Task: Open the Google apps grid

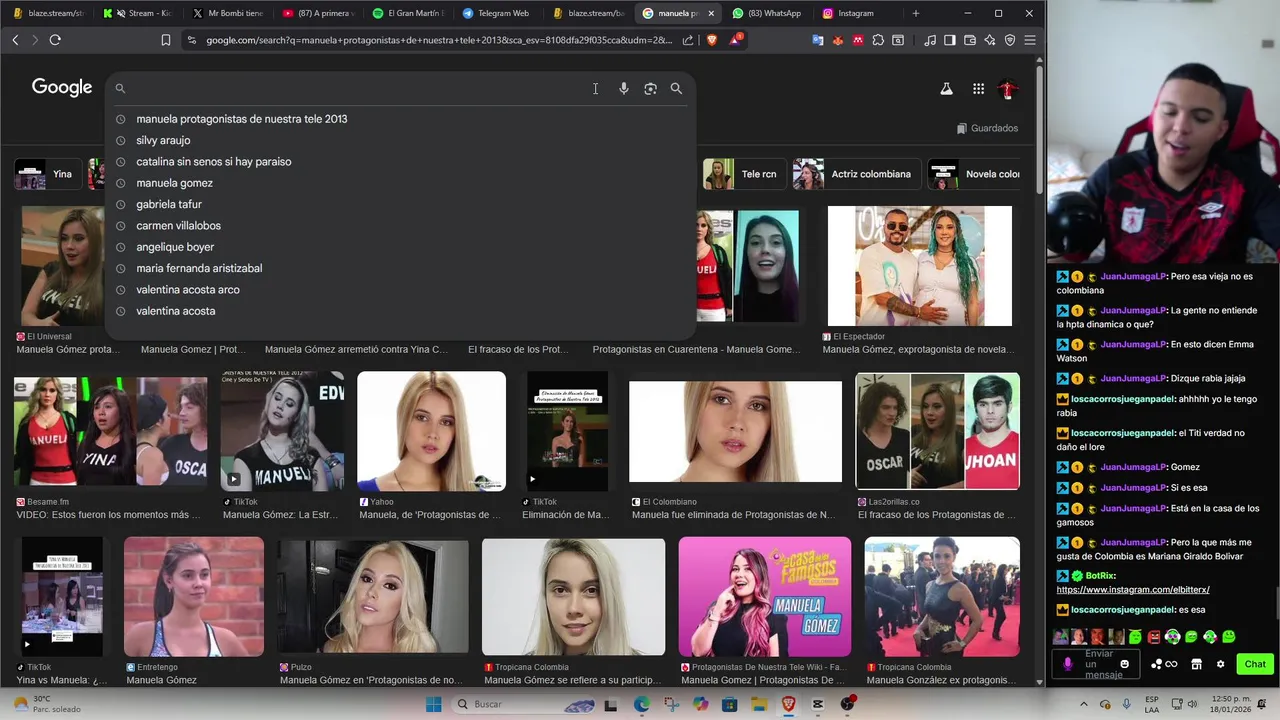Action: coord(978,88)
